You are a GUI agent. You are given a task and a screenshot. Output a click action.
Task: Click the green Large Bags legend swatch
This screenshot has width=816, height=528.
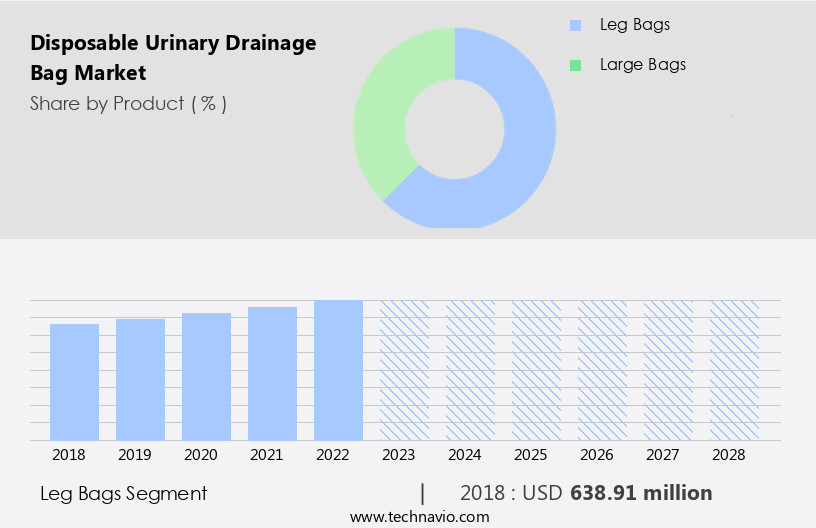(575, 65)
